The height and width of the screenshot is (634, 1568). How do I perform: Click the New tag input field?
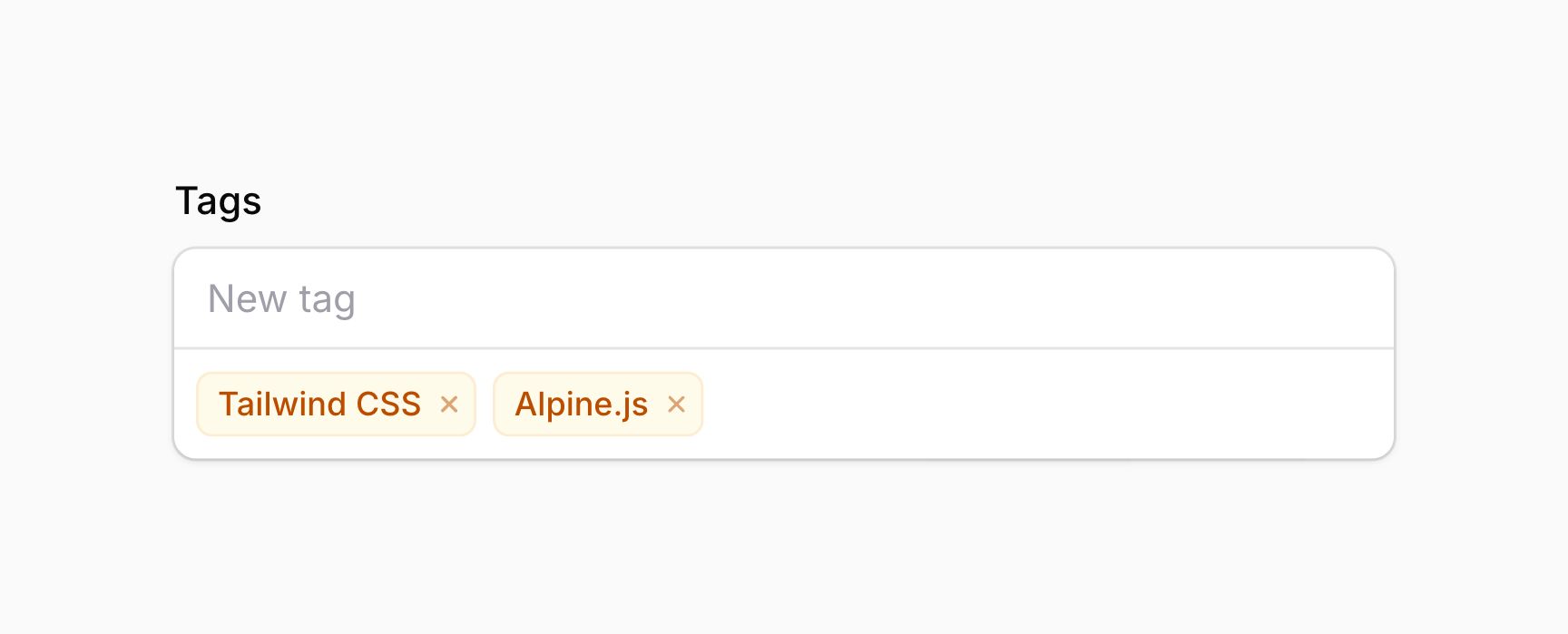[635, 297]
